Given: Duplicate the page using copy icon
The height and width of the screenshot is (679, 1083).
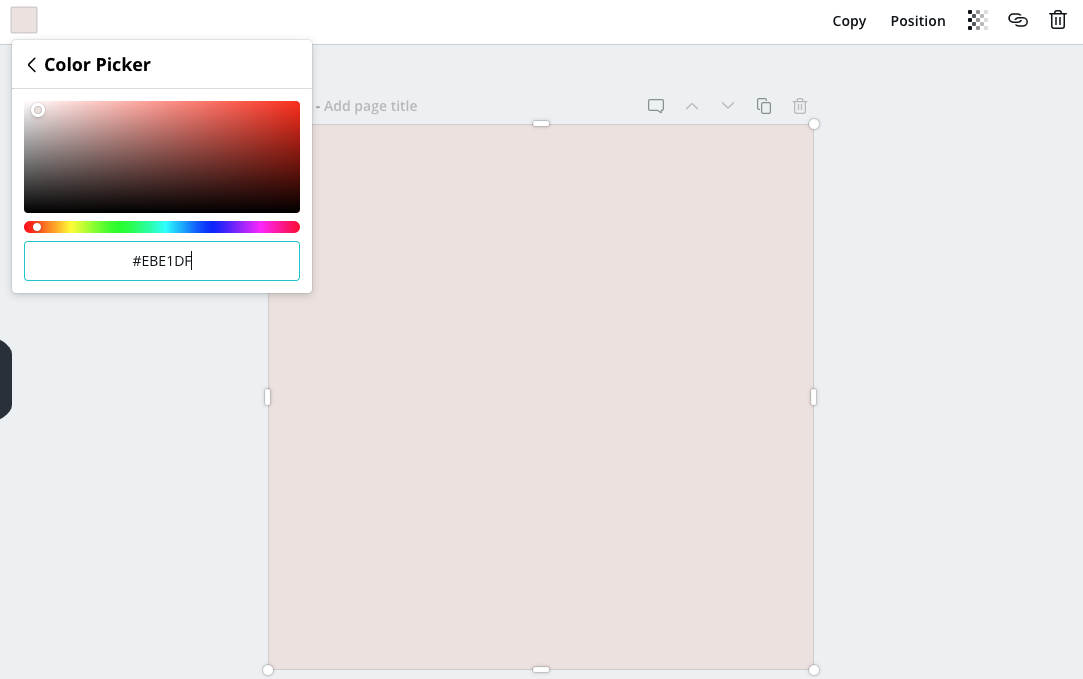Looking at the screenshot, I should tap(763, 106).
